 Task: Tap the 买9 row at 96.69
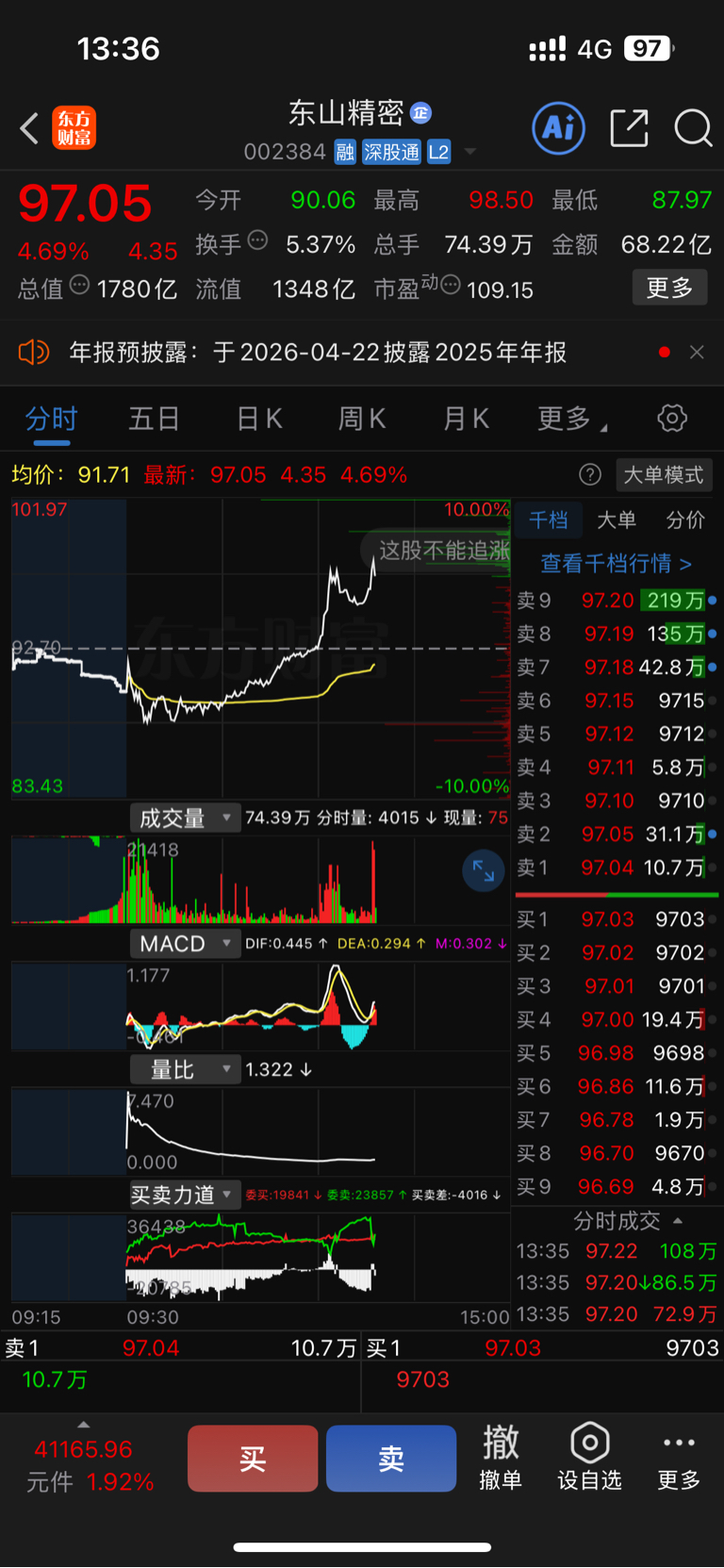(x=617, y=1186)
